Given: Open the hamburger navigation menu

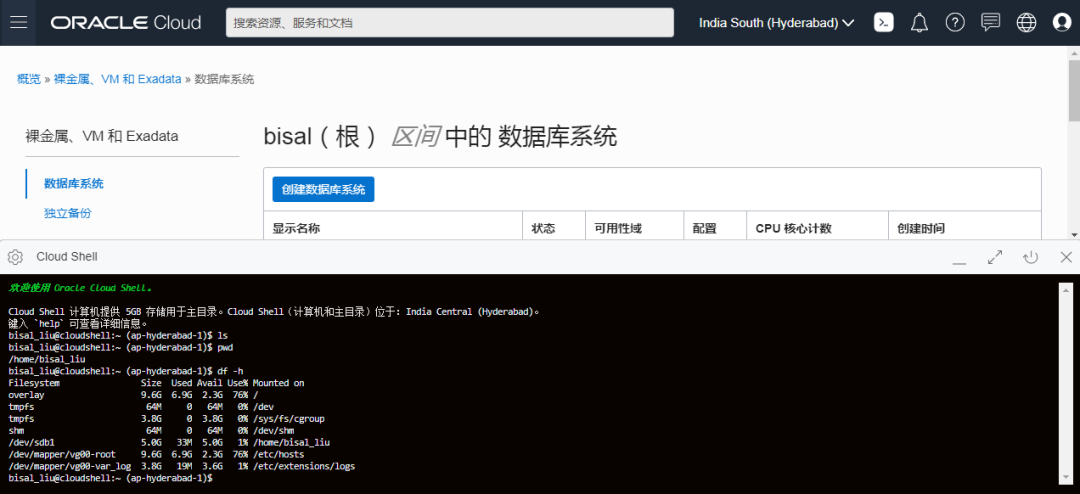Looking at the screenshot, I should point(19,23).
